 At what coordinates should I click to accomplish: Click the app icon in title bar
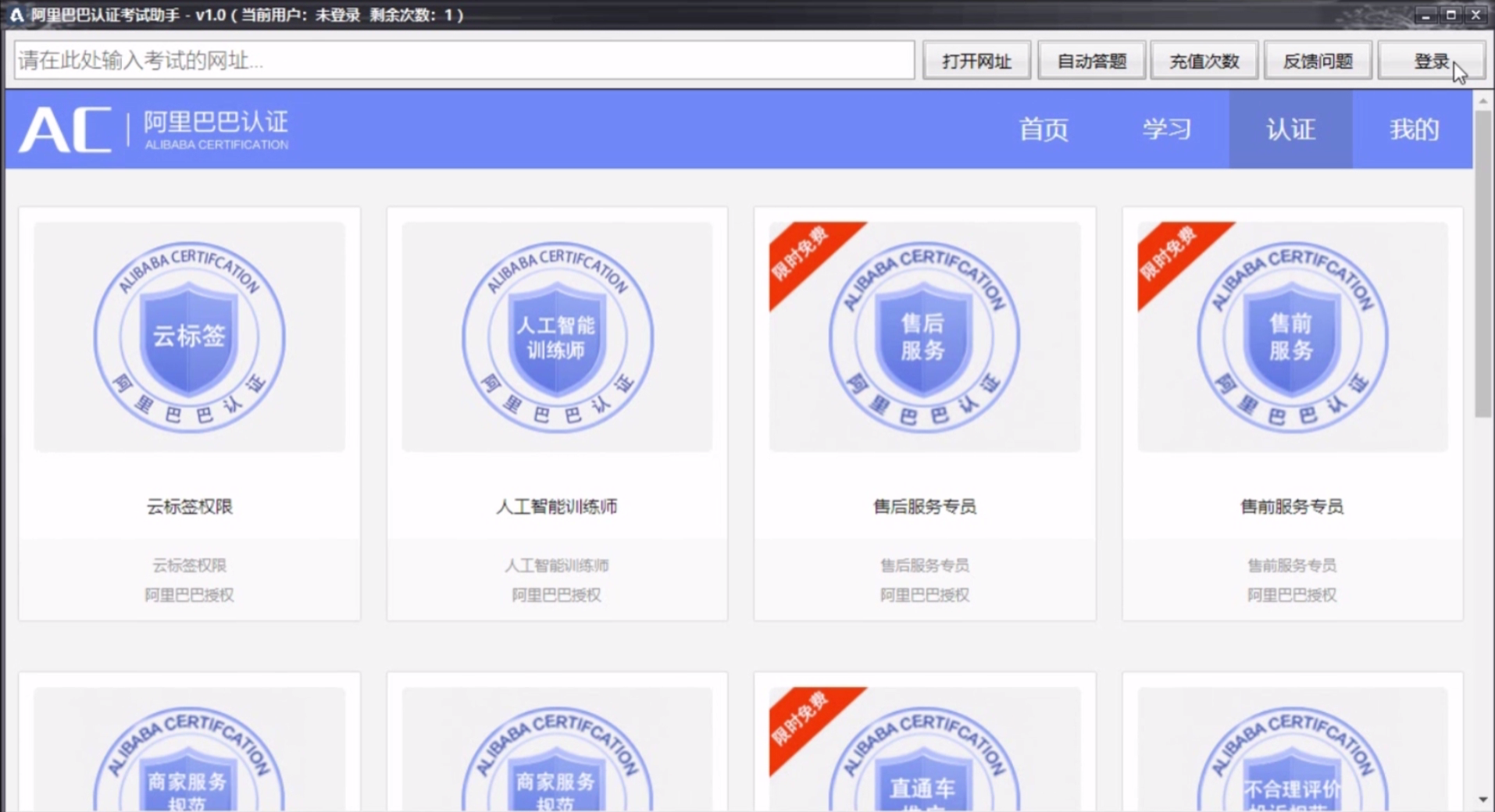coord(16,15)
